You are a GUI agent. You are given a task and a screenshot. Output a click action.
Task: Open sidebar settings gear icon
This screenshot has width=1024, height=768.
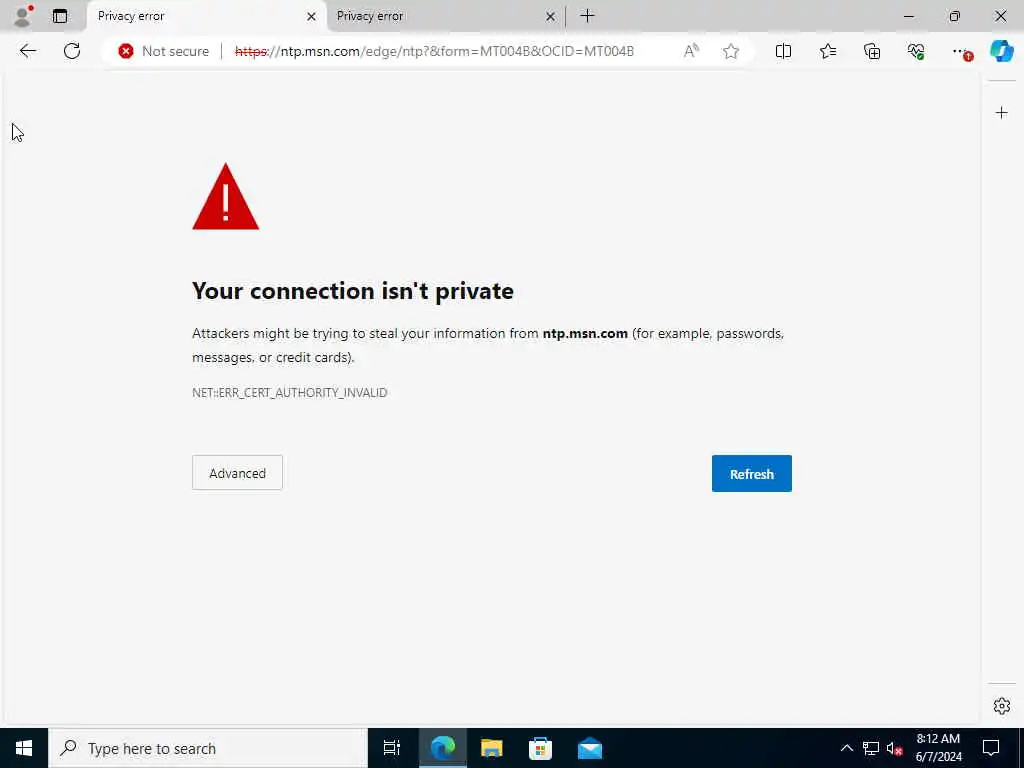pos(1002,706)
